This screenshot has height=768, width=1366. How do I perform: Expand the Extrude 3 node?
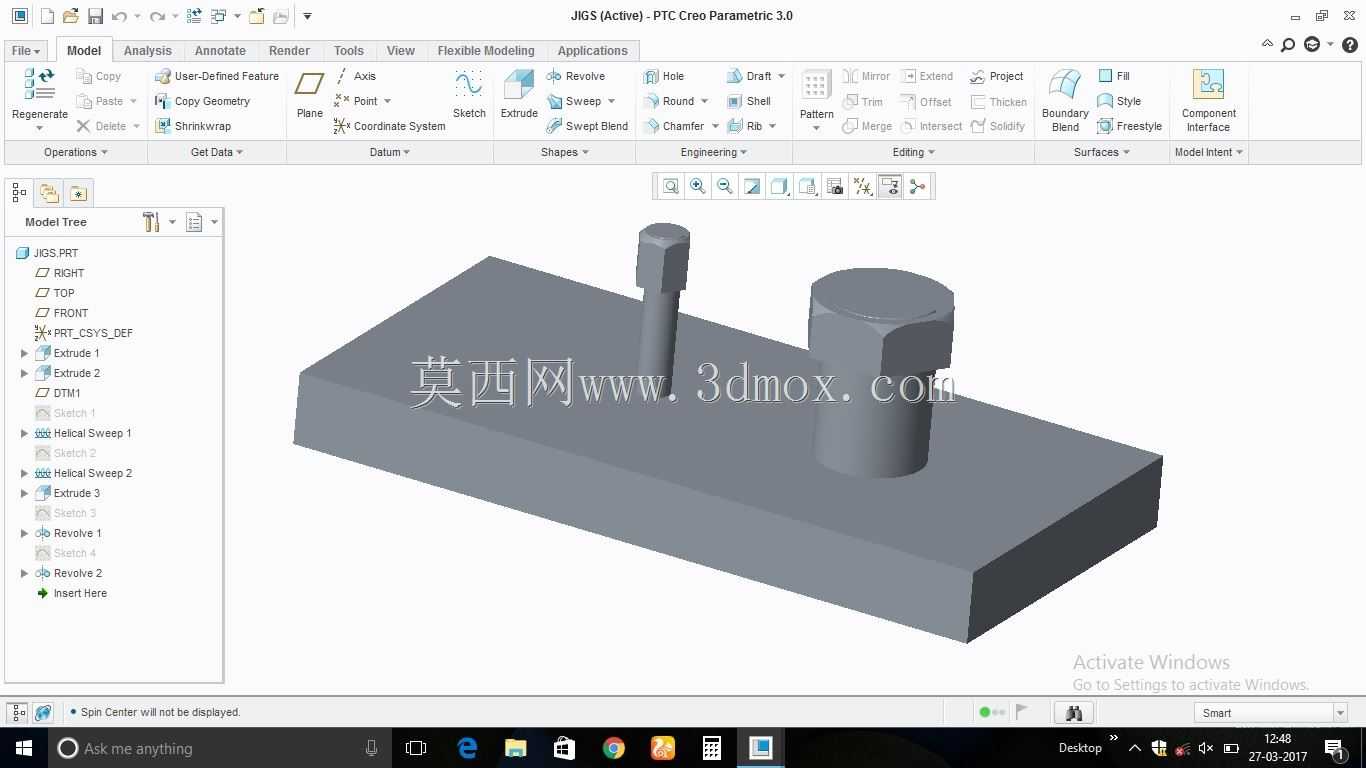click(x=25, y=493)
